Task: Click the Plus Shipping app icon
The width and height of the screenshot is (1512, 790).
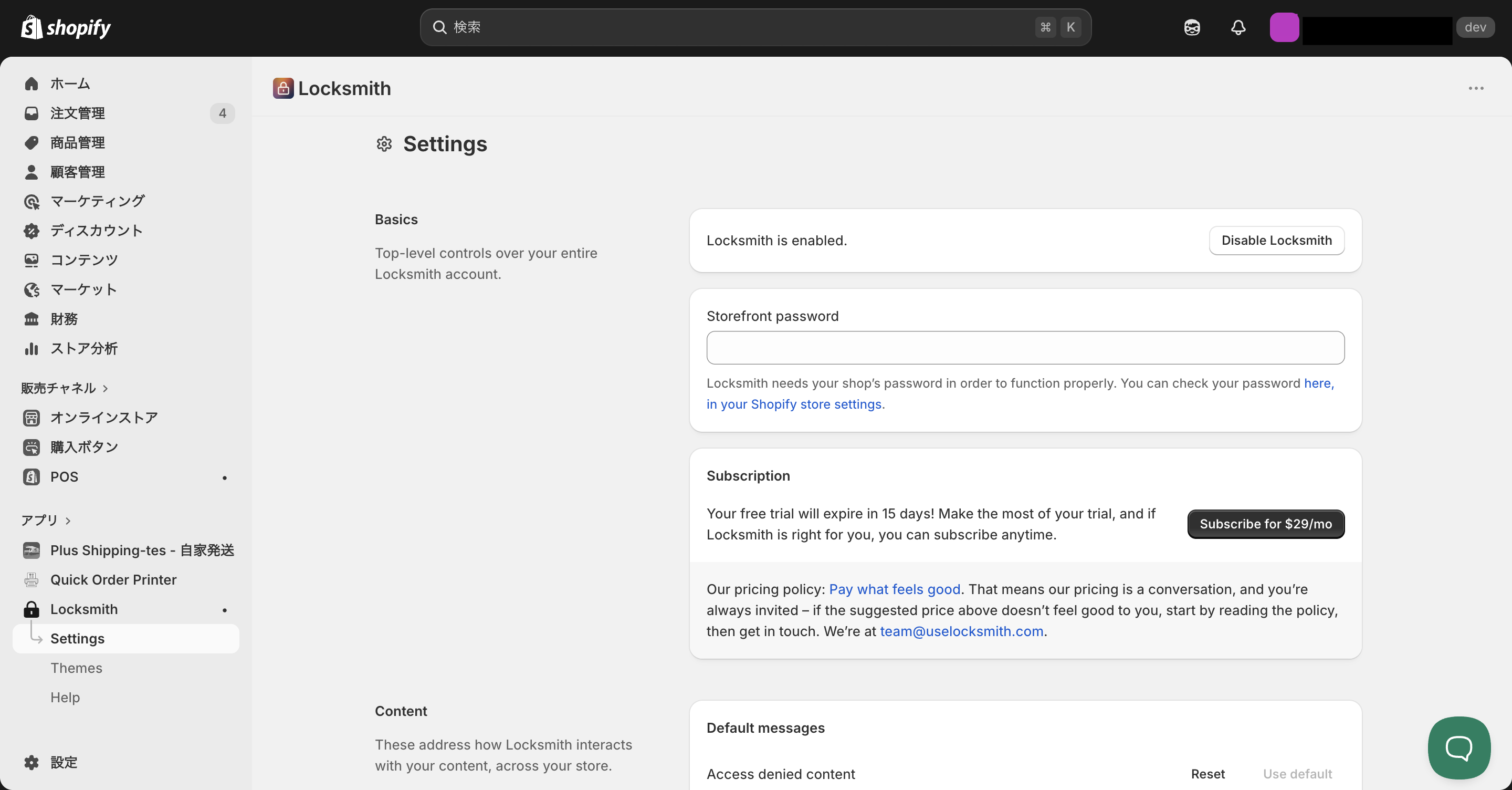Action: coord(31,550)
